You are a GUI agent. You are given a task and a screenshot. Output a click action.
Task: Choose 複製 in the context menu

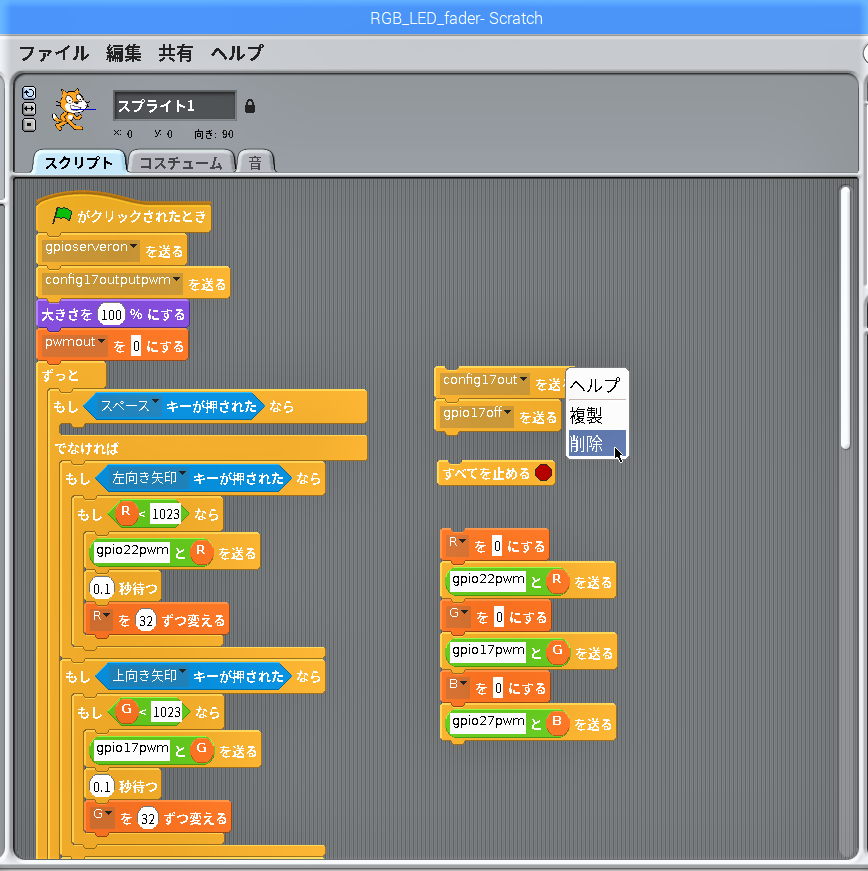point(596,415)
